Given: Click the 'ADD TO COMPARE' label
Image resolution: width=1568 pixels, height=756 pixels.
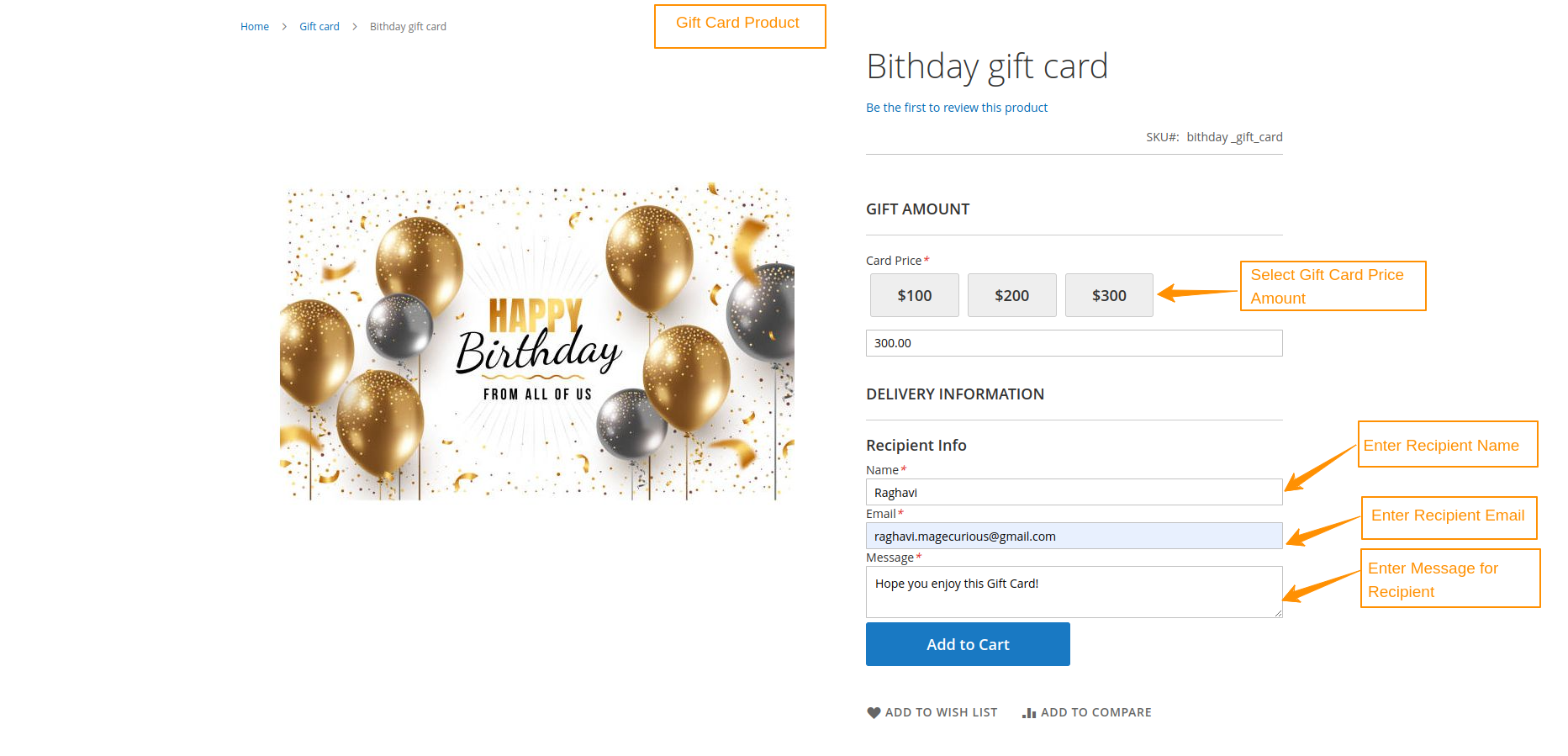Looking at the screenshot, I should [1095, 712].
